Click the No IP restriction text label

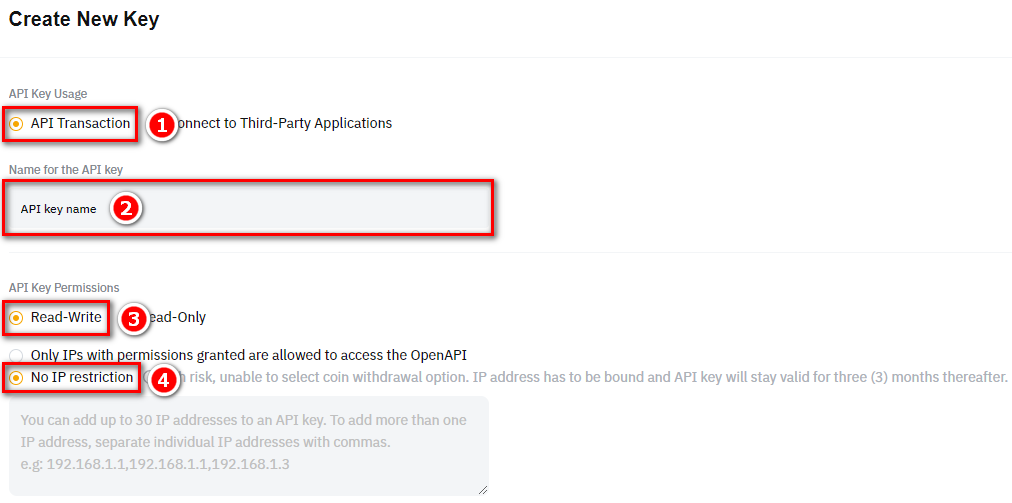[82, 377]
